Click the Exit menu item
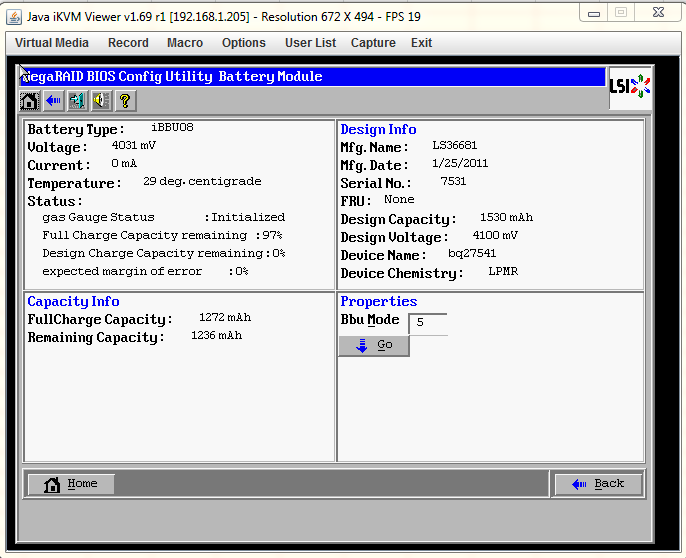 pyautogui.click(x=421, y=43)
